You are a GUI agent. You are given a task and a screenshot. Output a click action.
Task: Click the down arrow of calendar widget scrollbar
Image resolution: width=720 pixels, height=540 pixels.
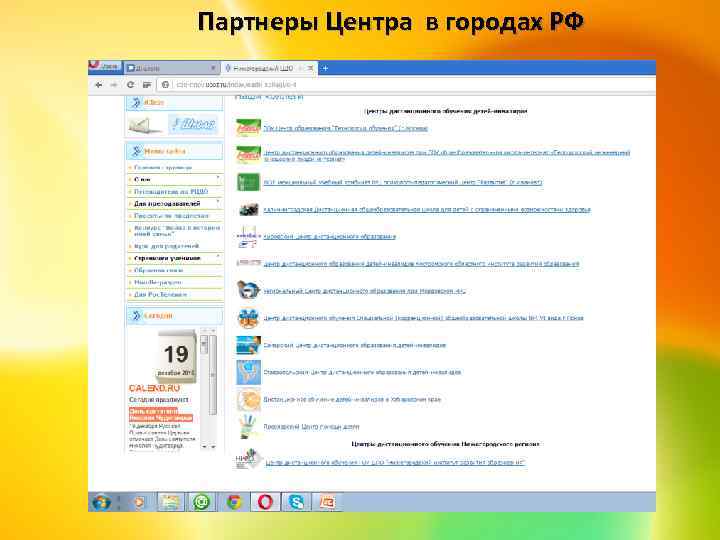(x=214, y=446)
